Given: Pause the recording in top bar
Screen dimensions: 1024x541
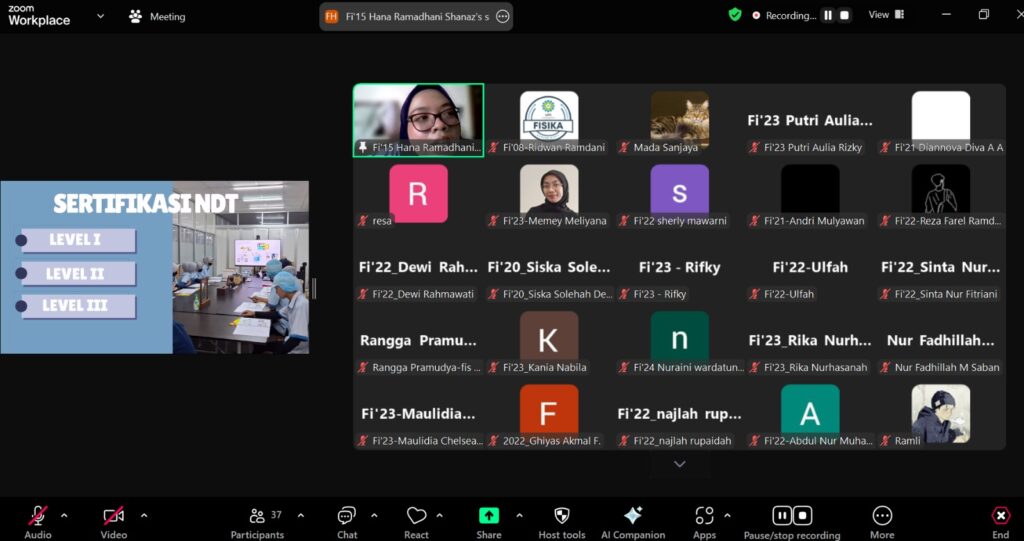Looking at the screenshot, I should point(828,15).
